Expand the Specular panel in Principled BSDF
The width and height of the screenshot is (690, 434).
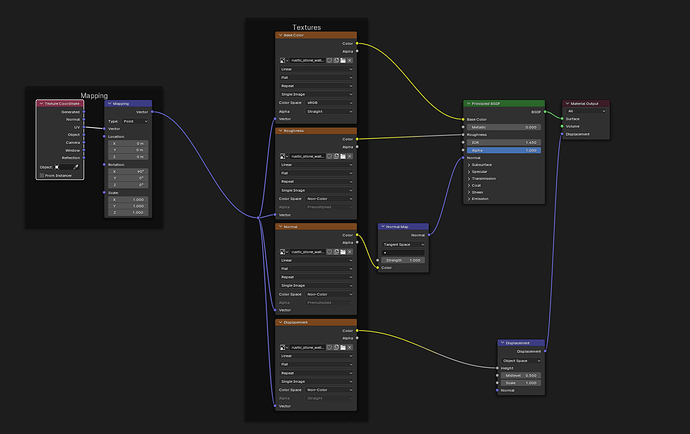pyautogui.click(x=469, y=172)
